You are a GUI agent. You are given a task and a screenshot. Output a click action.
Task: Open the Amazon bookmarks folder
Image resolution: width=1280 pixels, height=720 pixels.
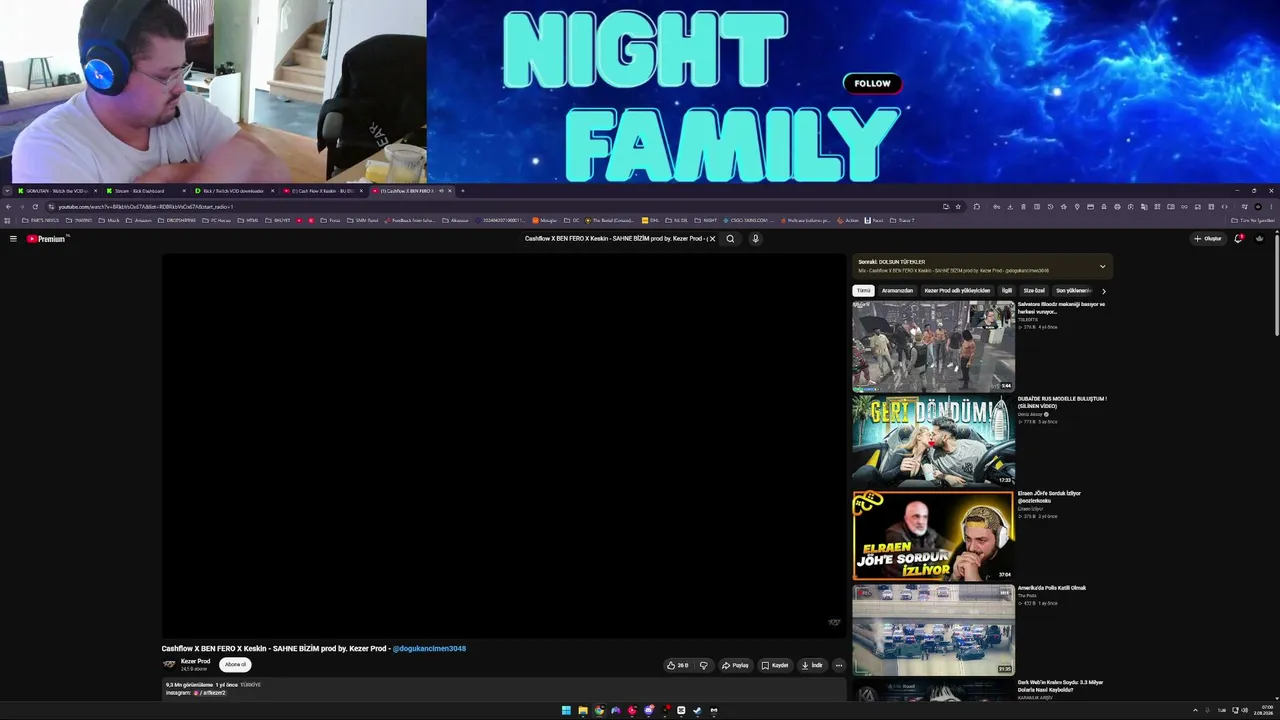click(x=139, y=220)
